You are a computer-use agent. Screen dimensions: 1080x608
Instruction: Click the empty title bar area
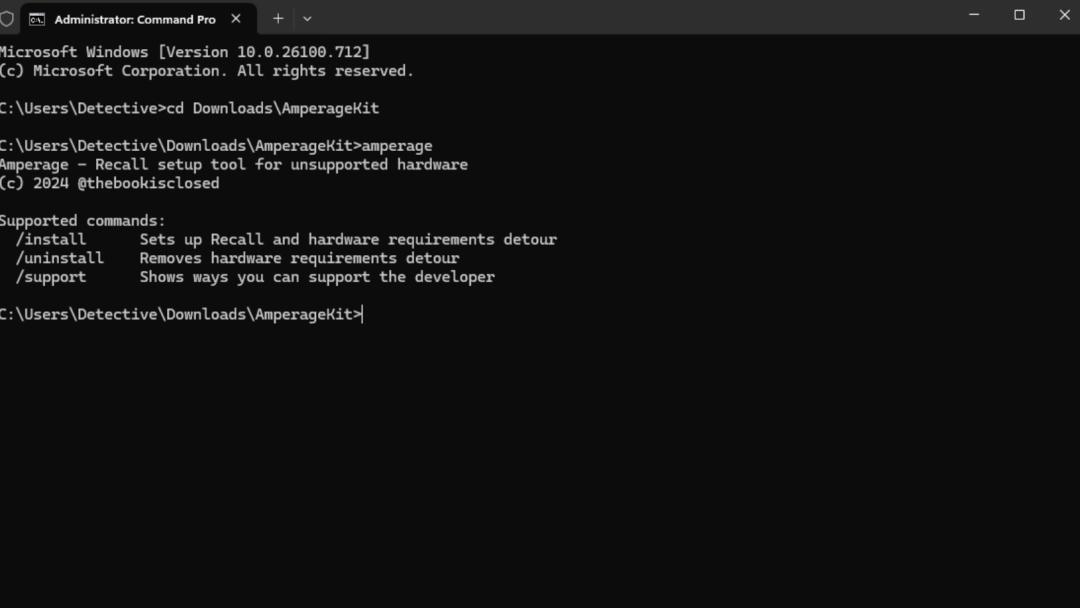(640, 17)
